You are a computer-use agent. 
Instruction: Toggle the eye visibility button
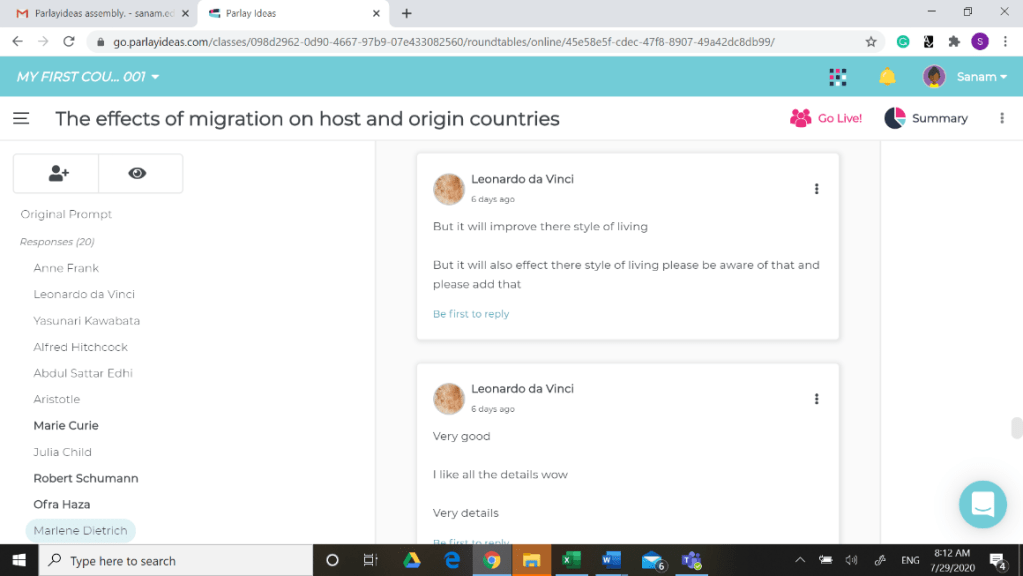(138, 173)
